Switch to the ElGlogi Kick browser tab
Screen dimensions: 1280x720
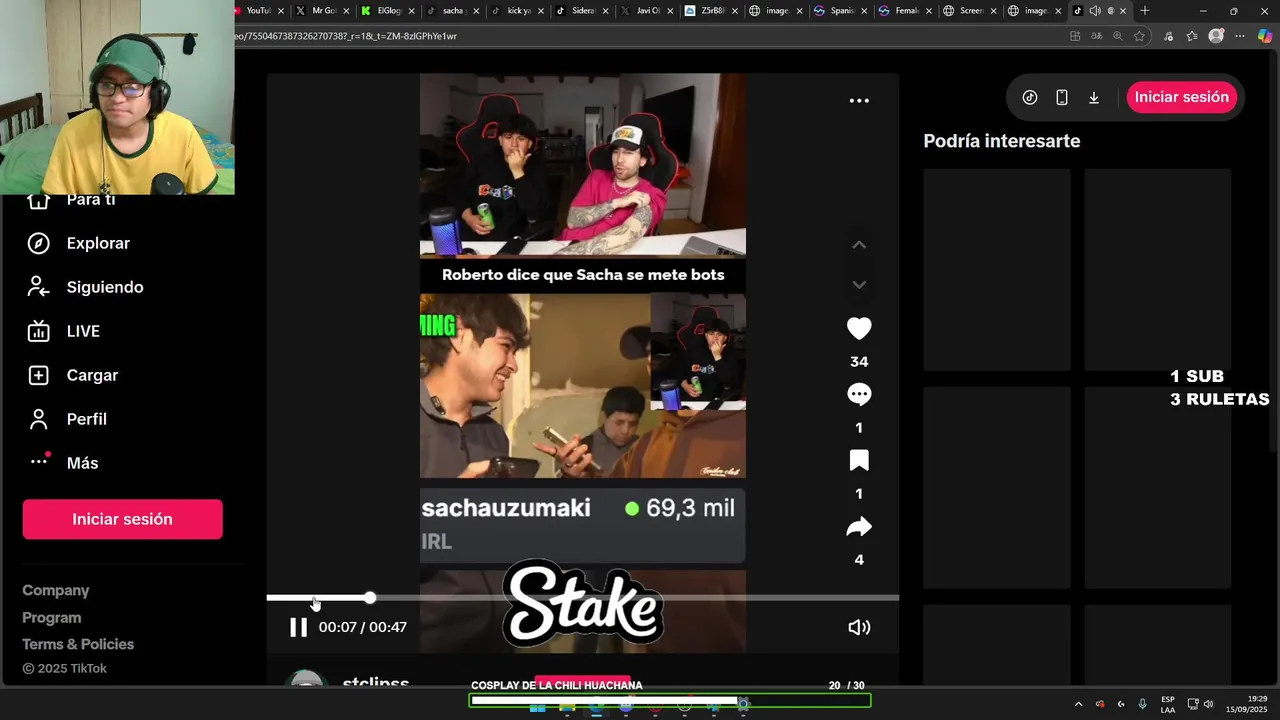coord(388,11)
